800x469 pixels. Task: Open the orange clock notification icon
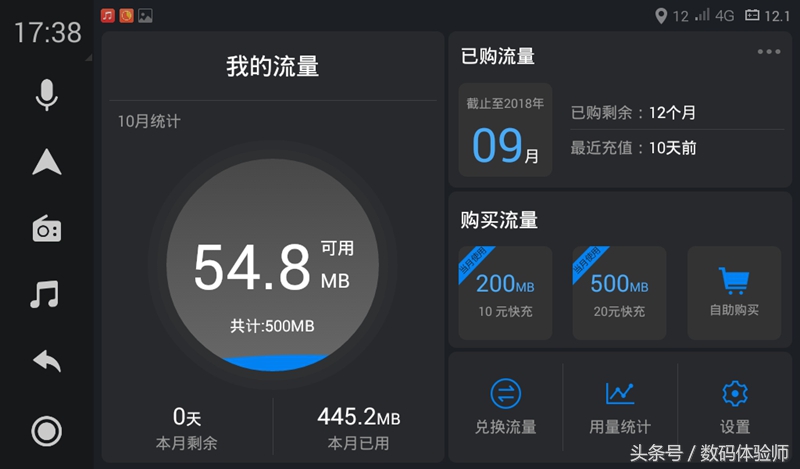point(126,16)
